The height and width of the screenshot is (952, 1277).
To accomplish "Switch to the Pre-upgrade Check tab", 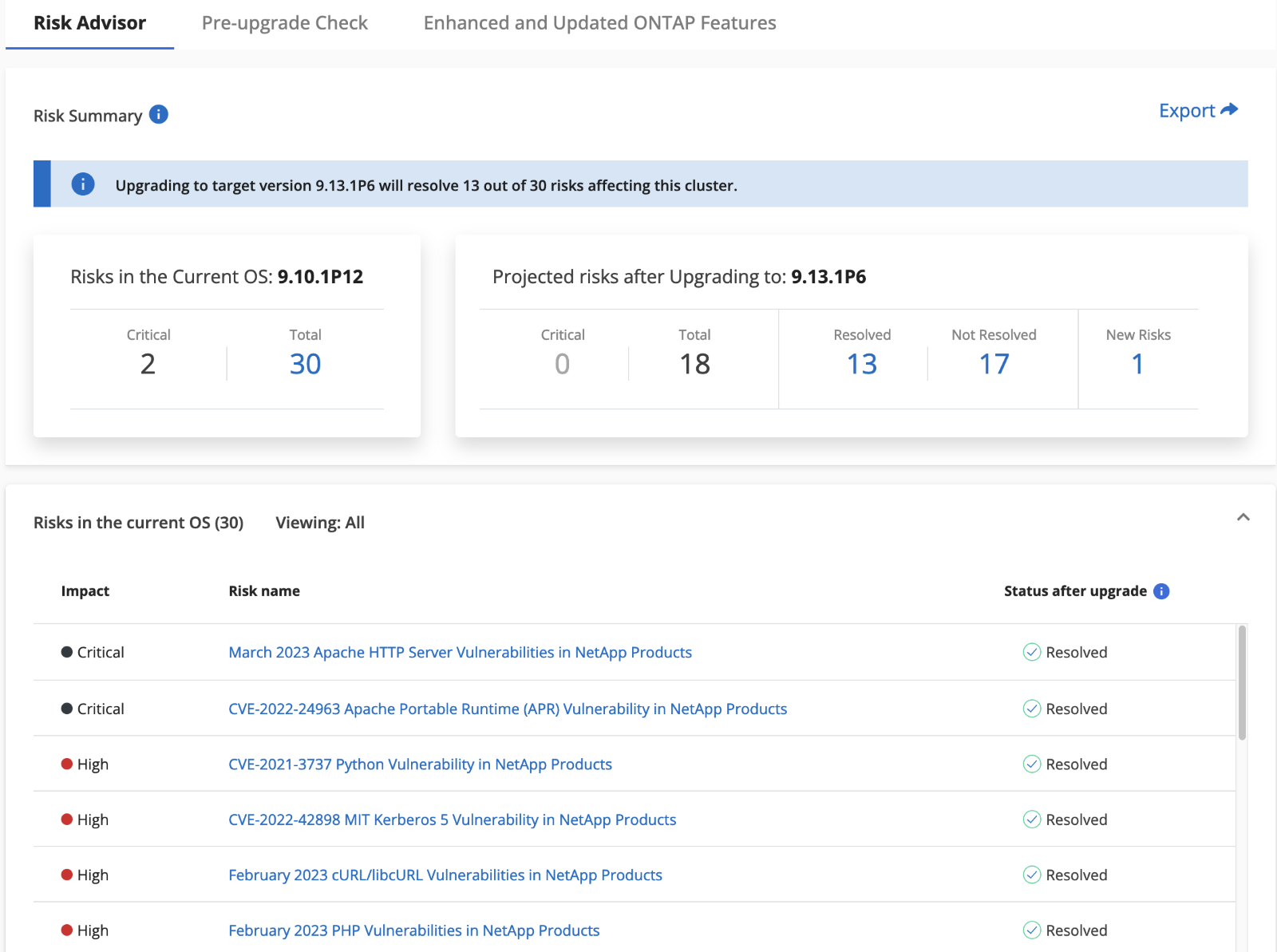I will (x=284, y=23).
